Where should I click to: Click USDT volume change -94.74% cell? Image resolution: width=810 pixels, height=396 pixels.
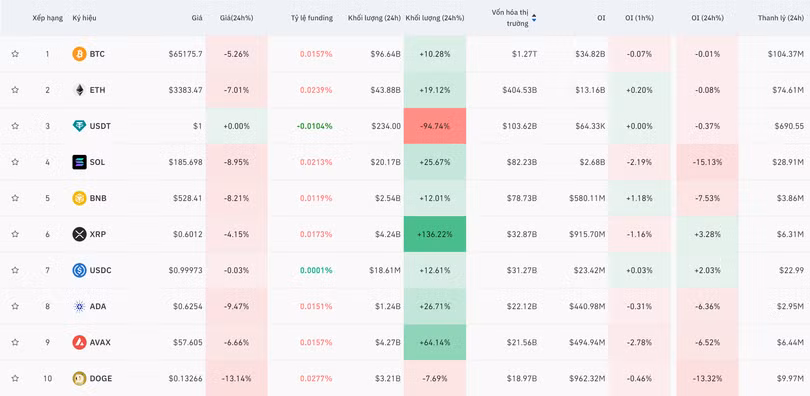(435, 126)
